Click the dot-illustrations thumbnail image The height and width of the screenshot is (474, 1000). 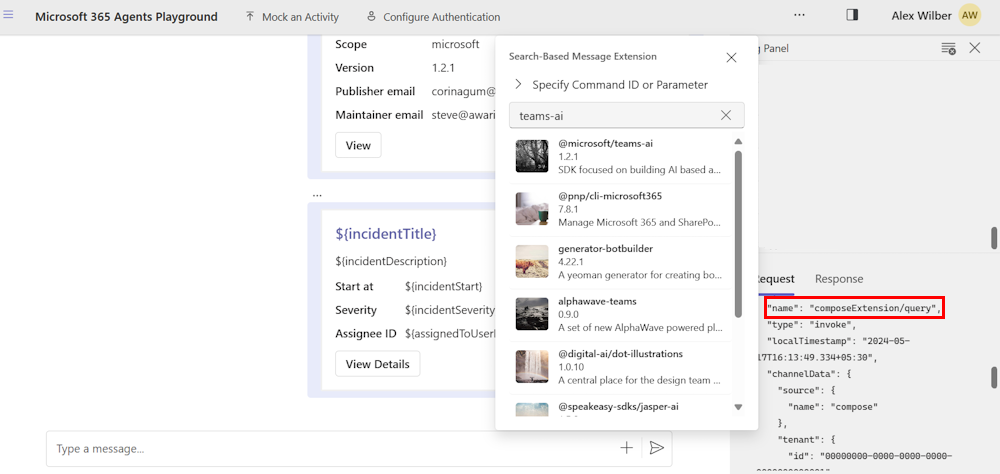click(532, 367)
